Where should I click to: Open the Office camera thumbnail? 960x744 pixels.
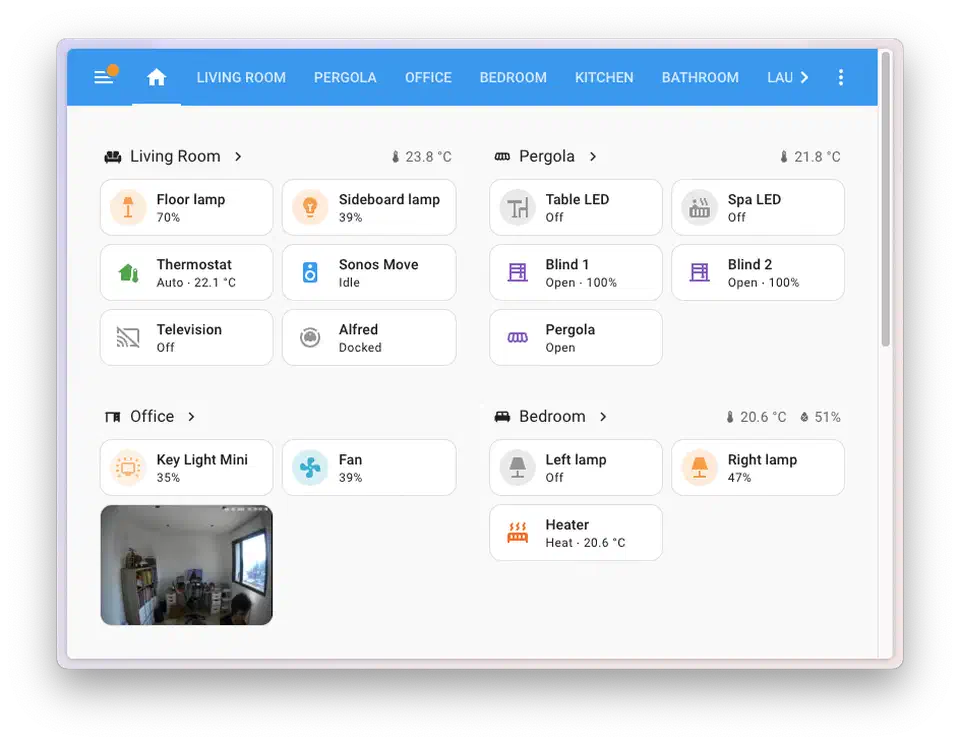[x=186, y=565]
